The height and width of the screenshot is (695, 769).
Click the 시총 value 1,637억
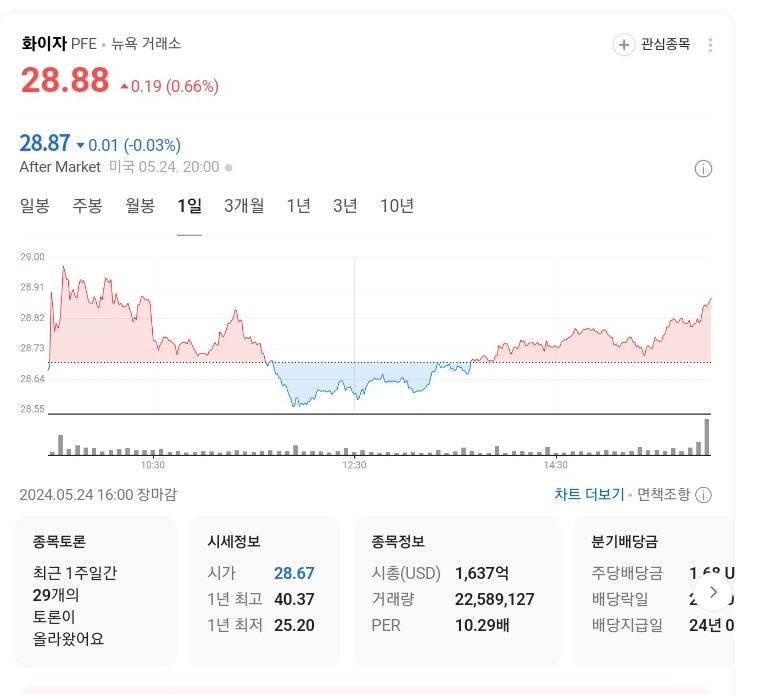point(482,573)
